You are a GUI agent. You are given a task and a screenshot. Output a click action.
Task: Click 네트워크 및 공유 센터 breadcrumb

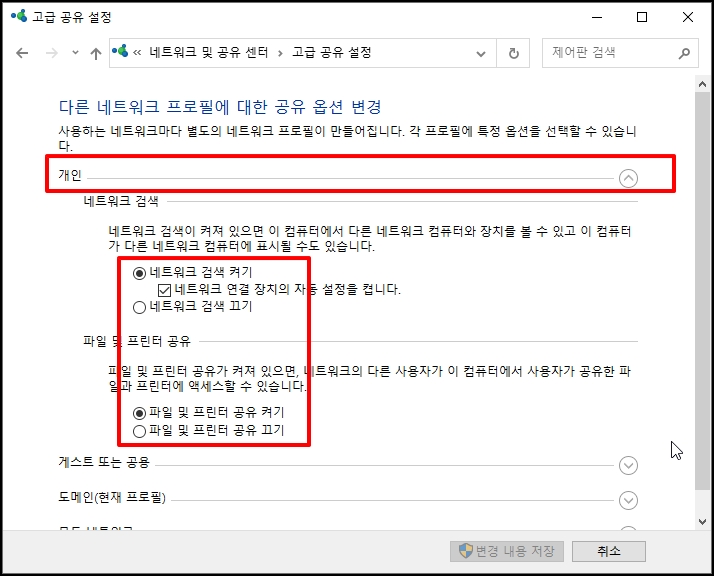209,52
